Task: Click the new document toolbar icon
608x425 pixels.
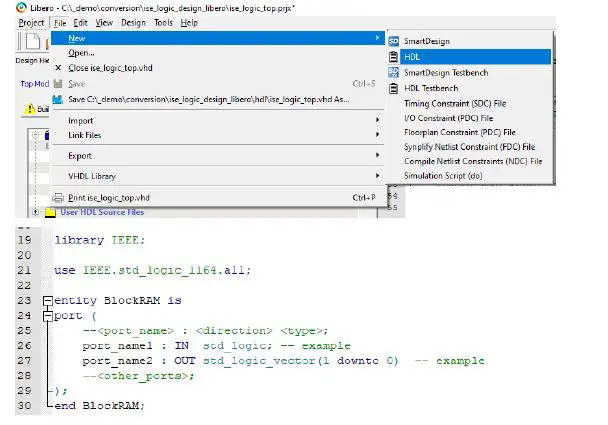Action: 33,41
